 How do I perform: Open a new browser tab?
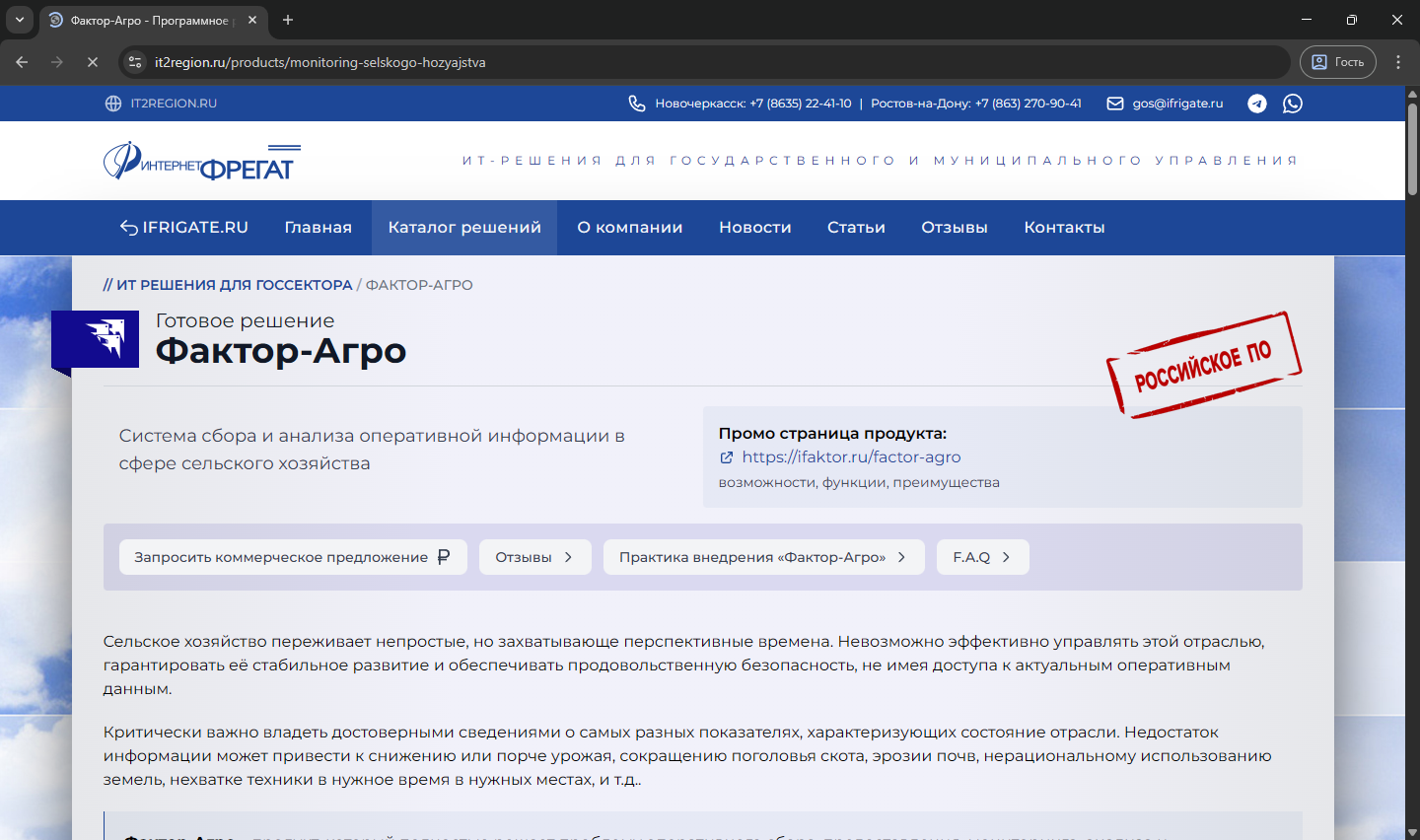point(288,20)
